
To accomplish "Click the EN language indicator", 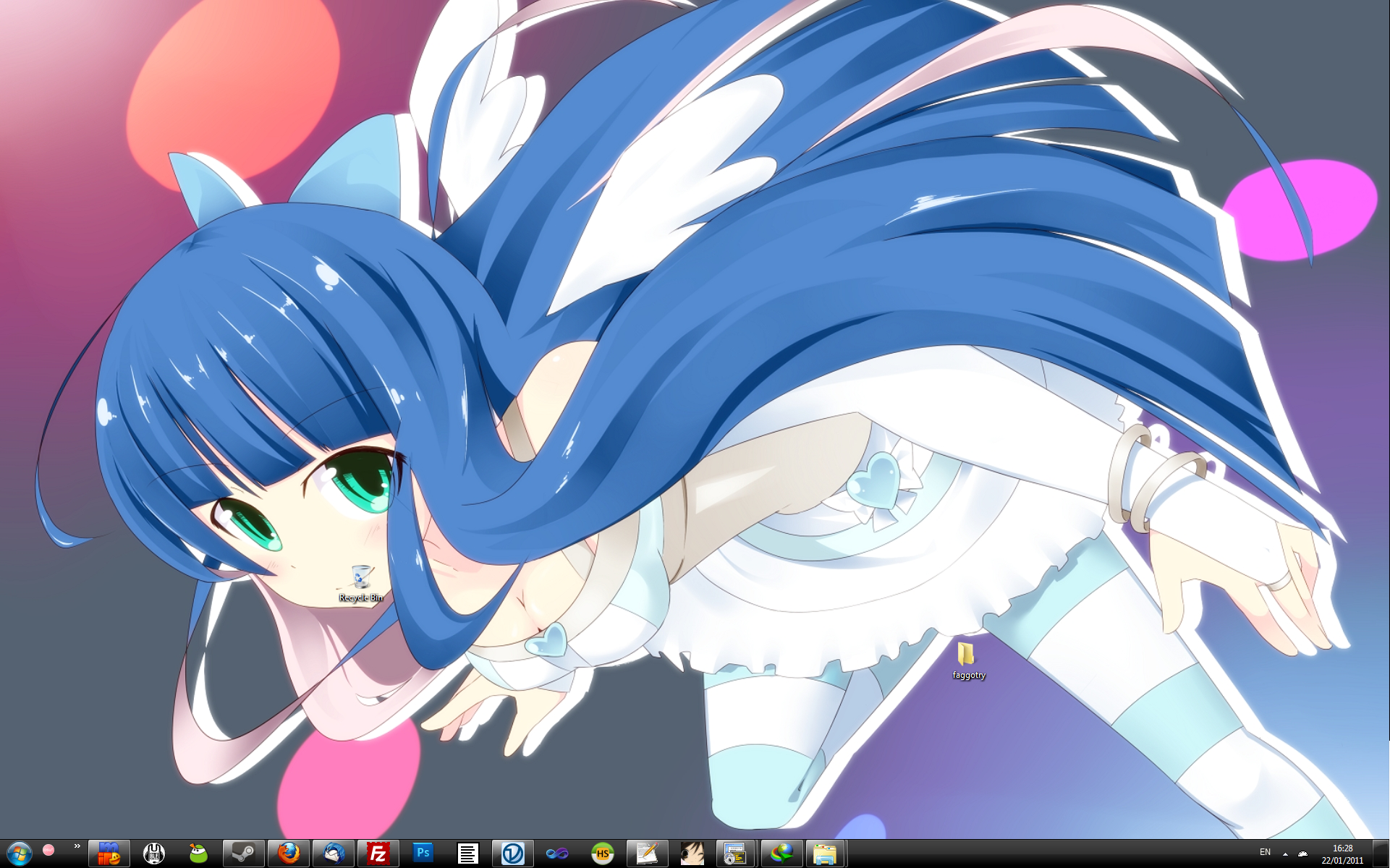I will (1265, 852).
